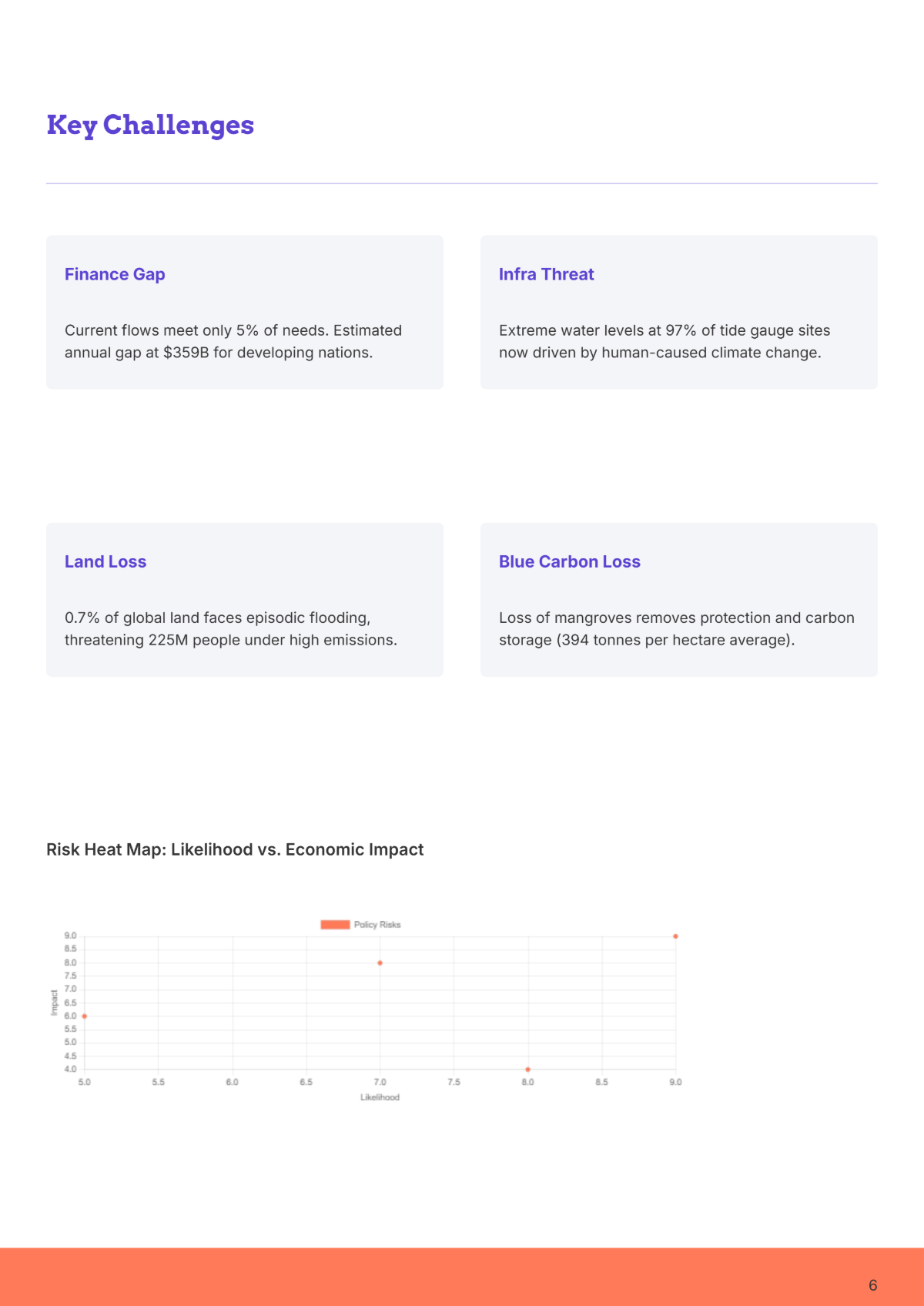Click the Policy Risks legend label
The width and height of the screenshot is (924, 1306).
[377, 925]
